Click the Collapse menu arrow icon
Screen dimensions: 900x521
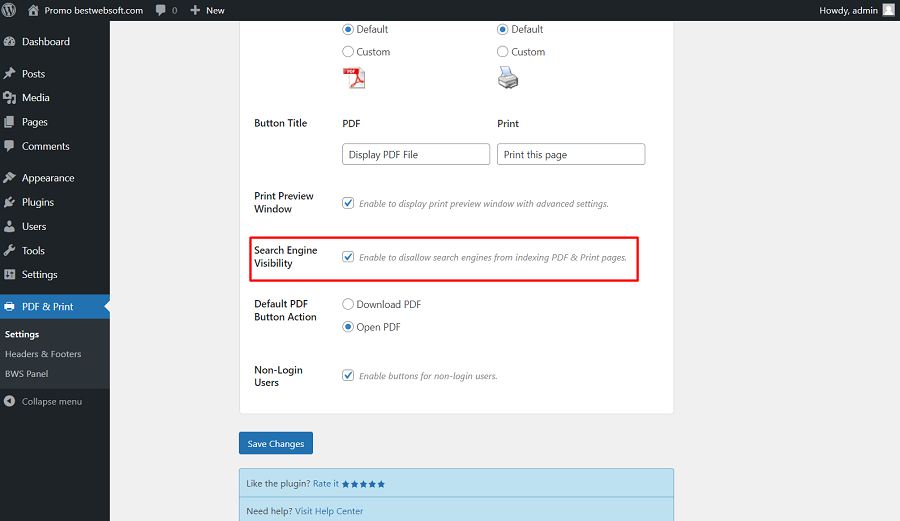[10, 401]
